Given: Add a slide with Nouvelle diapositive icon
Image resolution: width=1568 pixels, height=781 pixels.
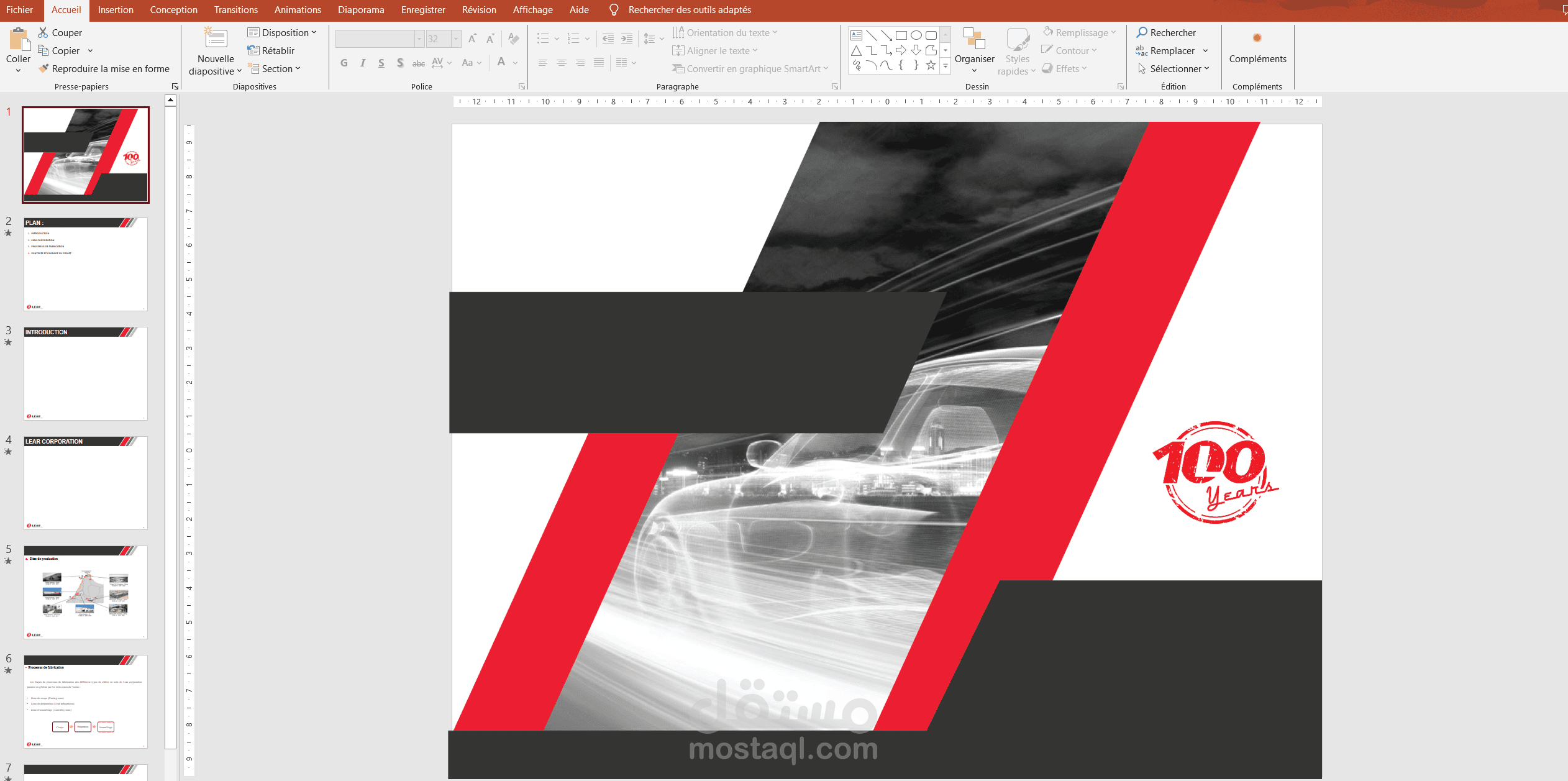Looking at the screenshot, I should pyautogui.click(x=216, y=39).
